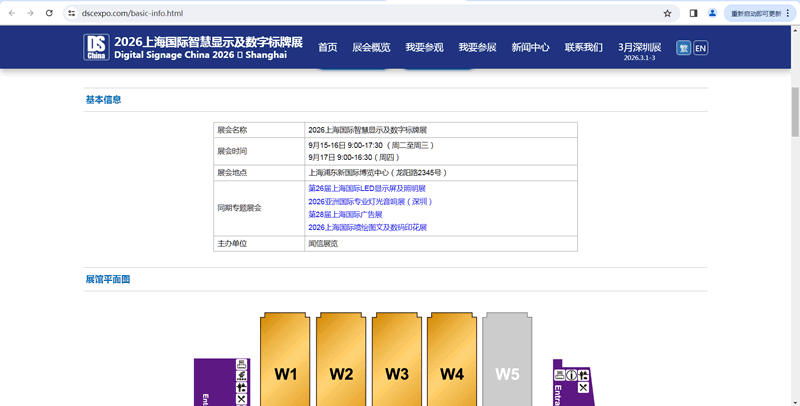The width and height of the screenshot is (800, 406).
Task: Reload the page with refresh icon
Action: click(49, 13)
